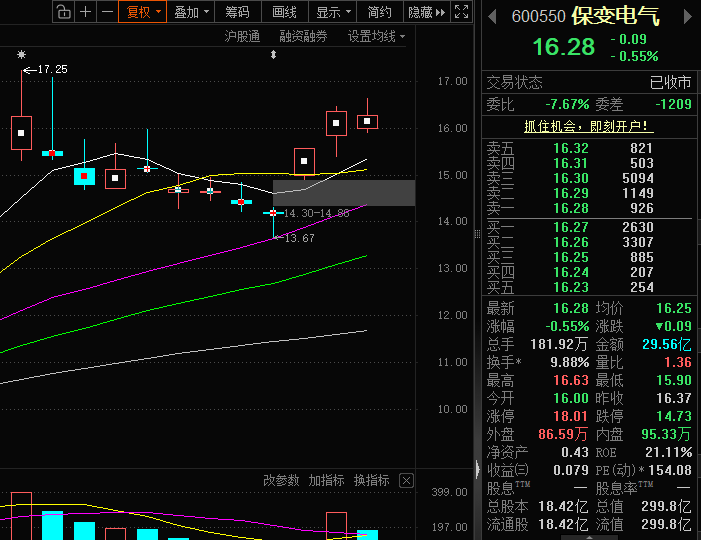Click the 金额 value 29.56亿

pyautogui.click(x=667, y=344)
